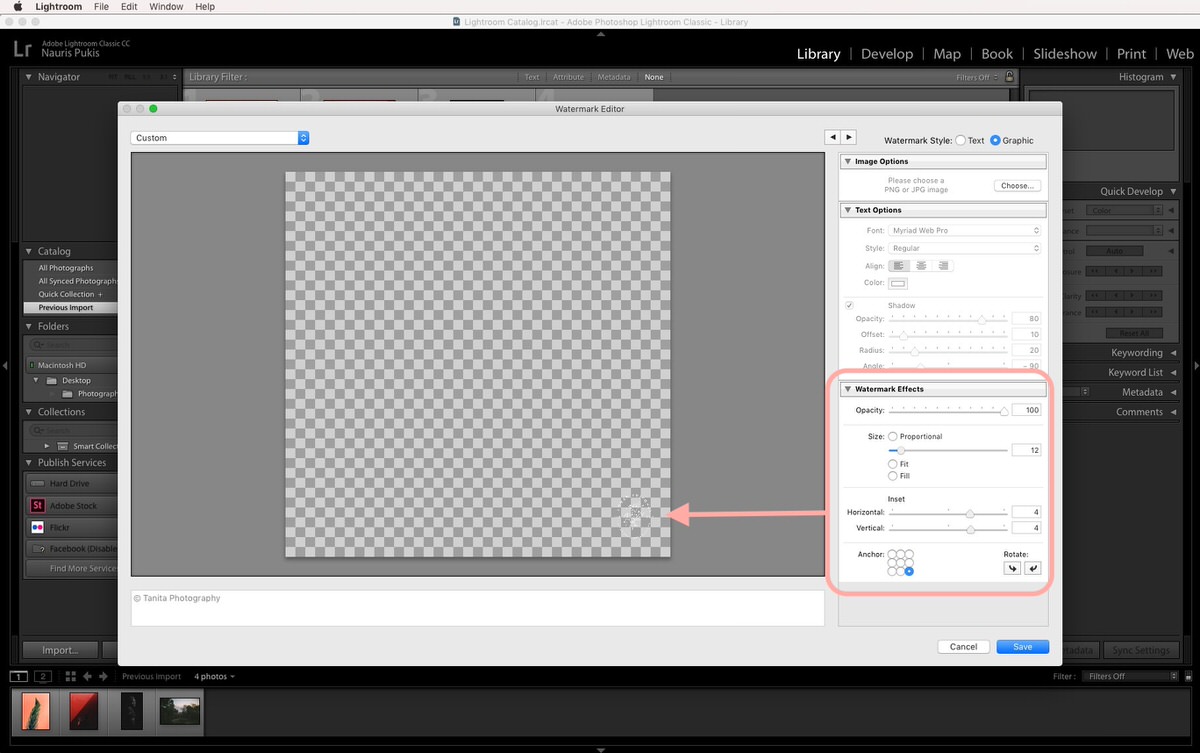Switch to the Slideshow module
Viewport: 1200px width, 753px height.
coord(1065,54)
